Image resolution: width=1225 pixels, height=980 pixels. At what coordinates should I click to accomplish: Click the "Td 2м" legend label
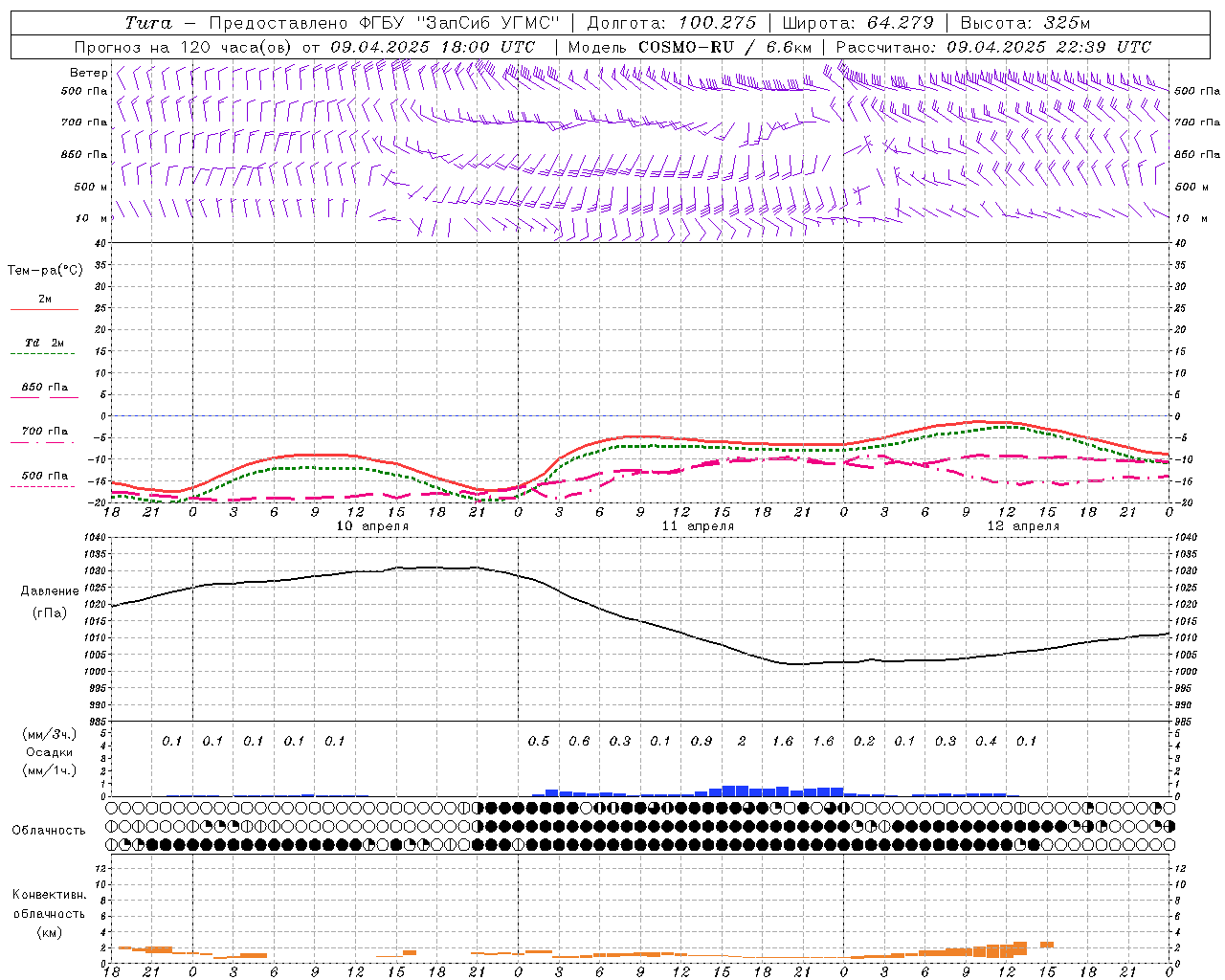[x=45, y=343]
